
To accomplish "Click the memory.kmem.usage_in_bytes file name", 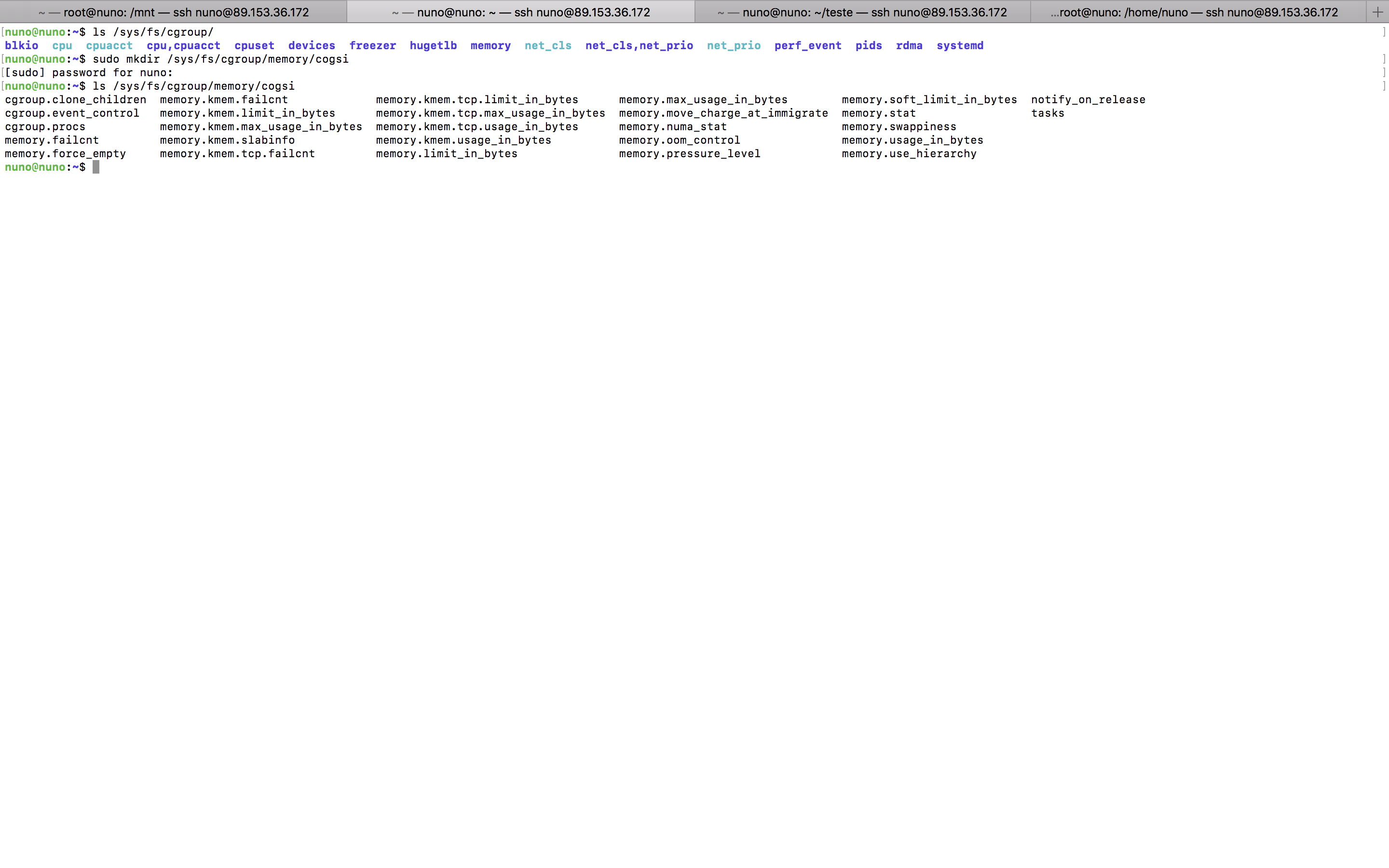I will pyautogui.click(x=464, y=140).
